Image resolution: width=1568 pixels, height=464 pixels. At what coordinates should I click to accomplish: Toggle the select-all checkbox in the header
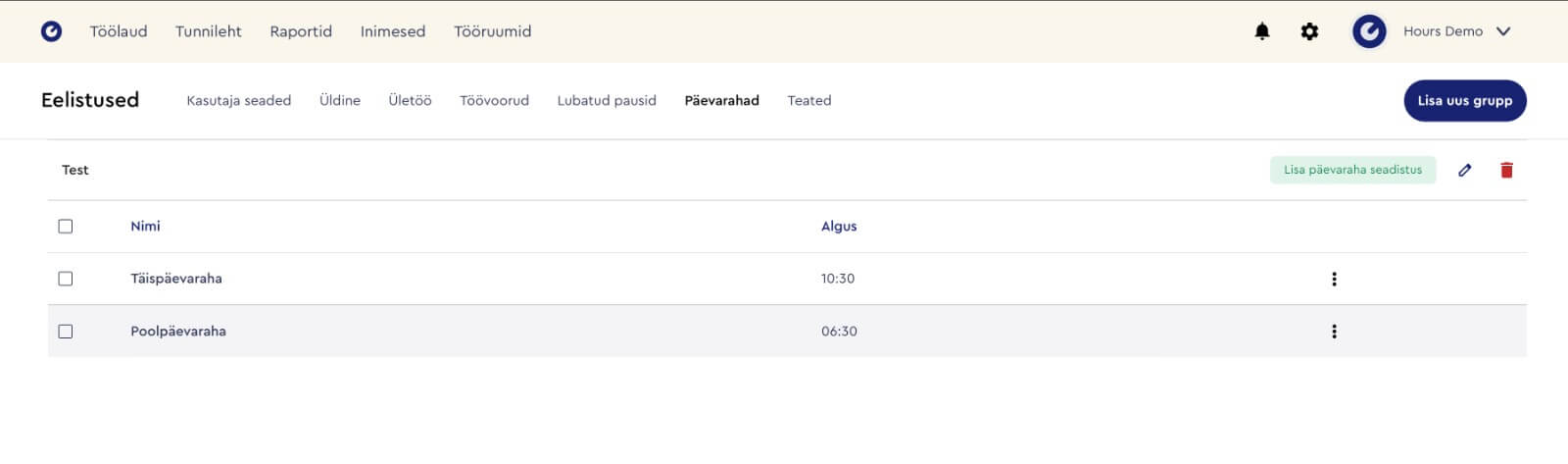coord(66,227)
